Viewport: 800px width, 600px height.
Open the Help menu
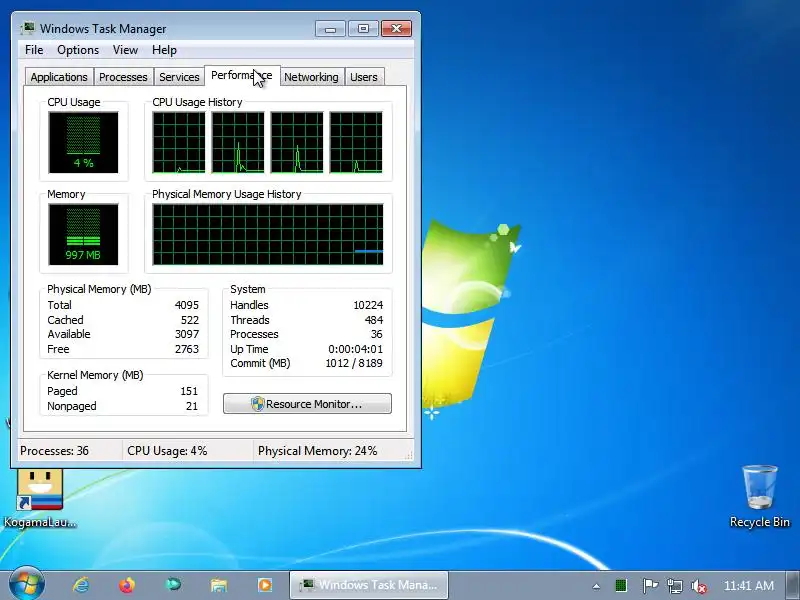coord(164,50)
